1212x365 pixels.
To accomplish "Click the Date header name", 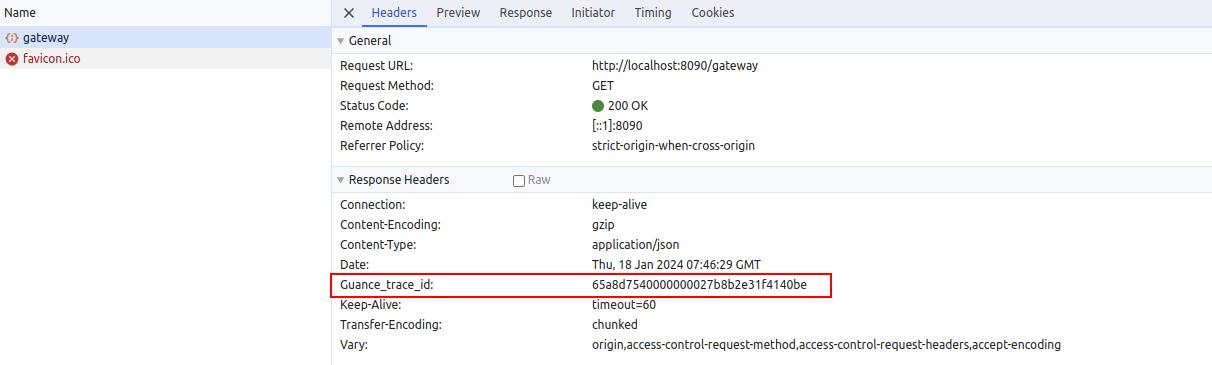I will pos(354,265).
